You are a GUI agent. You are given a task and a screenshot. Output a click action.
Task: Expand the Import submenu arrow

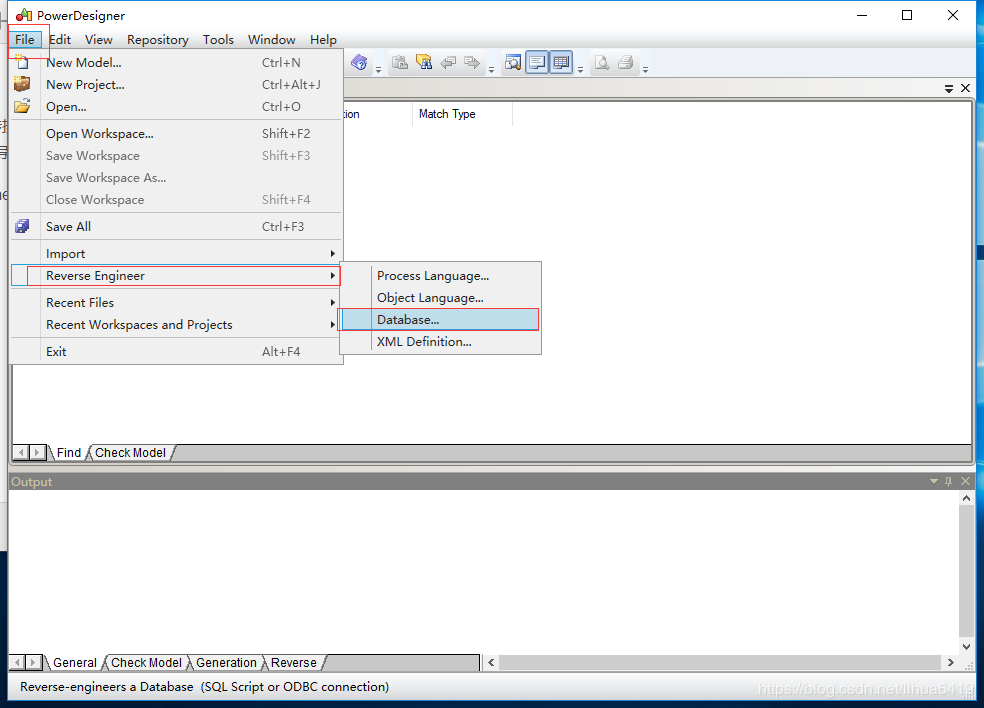pos(333,253)
